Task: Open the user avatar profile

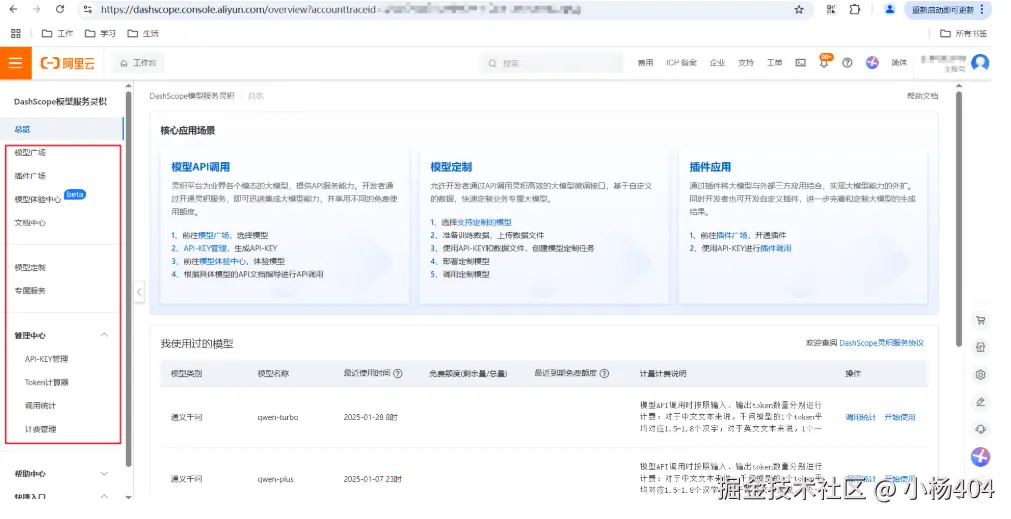Action: [x=980, y=63]
